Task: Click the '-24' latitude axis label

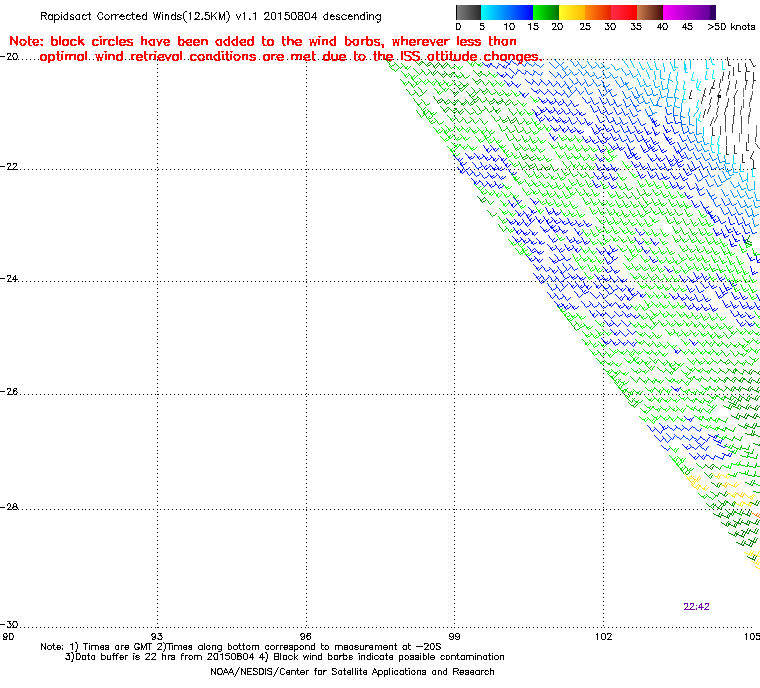Action: coord(9,279)
